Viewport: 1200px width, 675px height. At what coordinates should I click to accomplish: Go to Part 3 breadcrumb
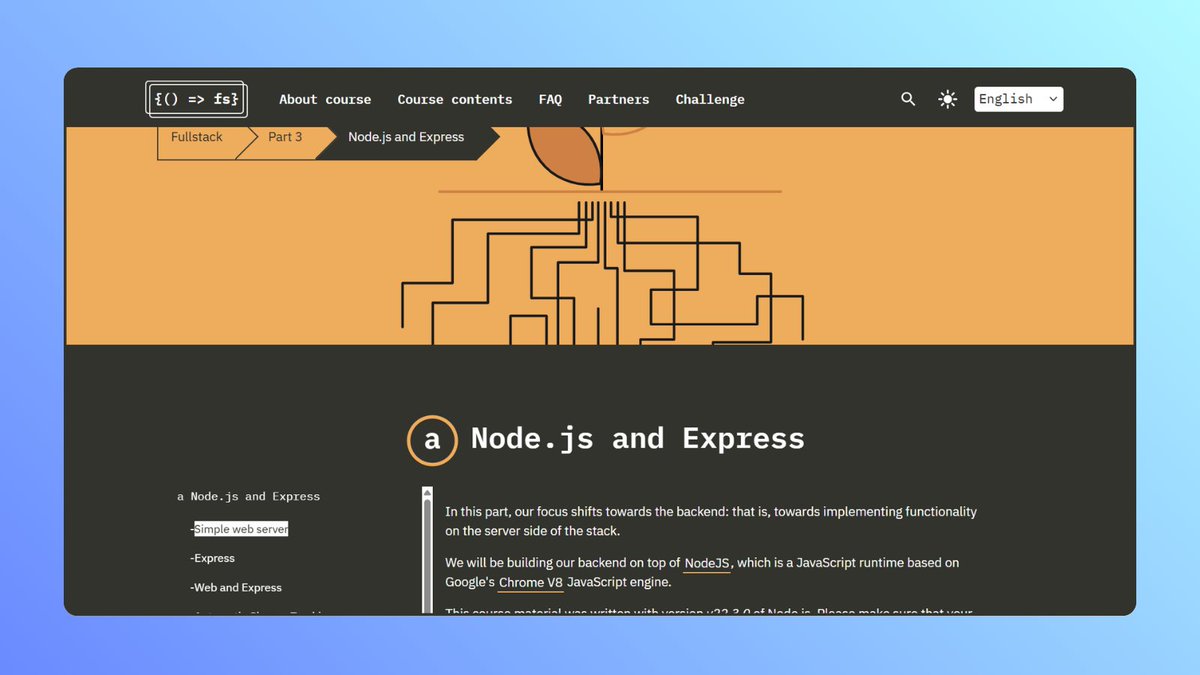click(x=285, y=137)
